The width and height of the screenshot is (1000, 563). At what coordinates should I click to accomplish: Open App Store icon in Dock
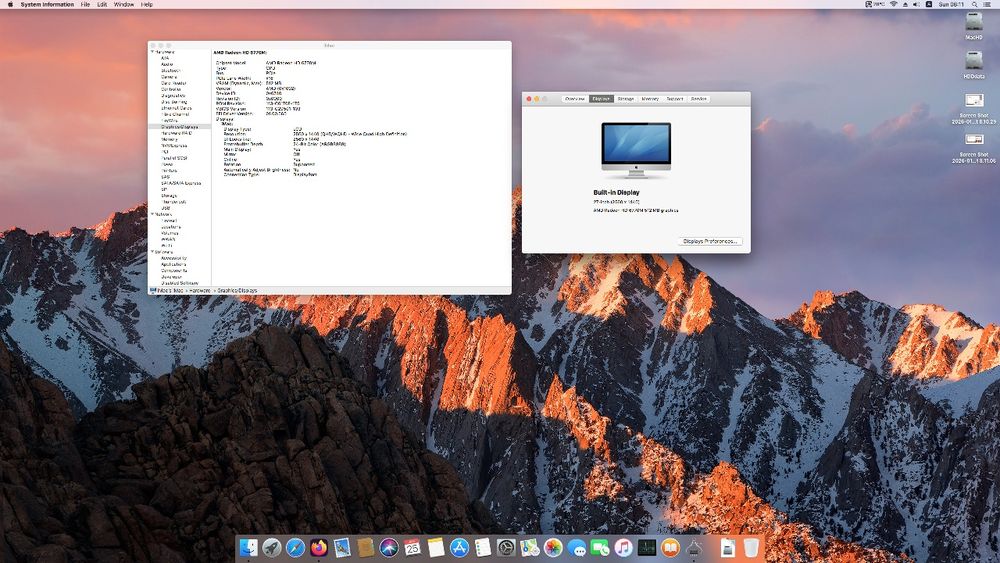(x=459, y=547)
